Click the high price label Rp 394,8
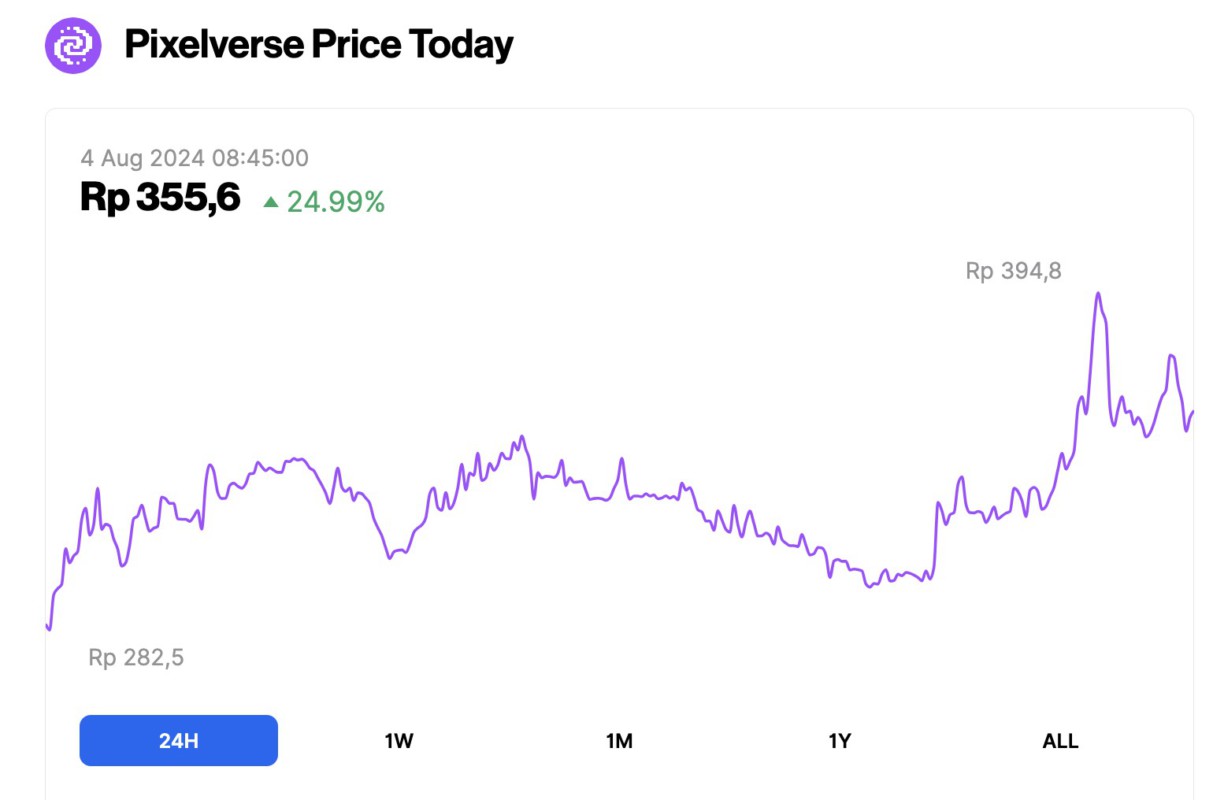This screenshot has height=800, width=1213. coord(1013,270)
